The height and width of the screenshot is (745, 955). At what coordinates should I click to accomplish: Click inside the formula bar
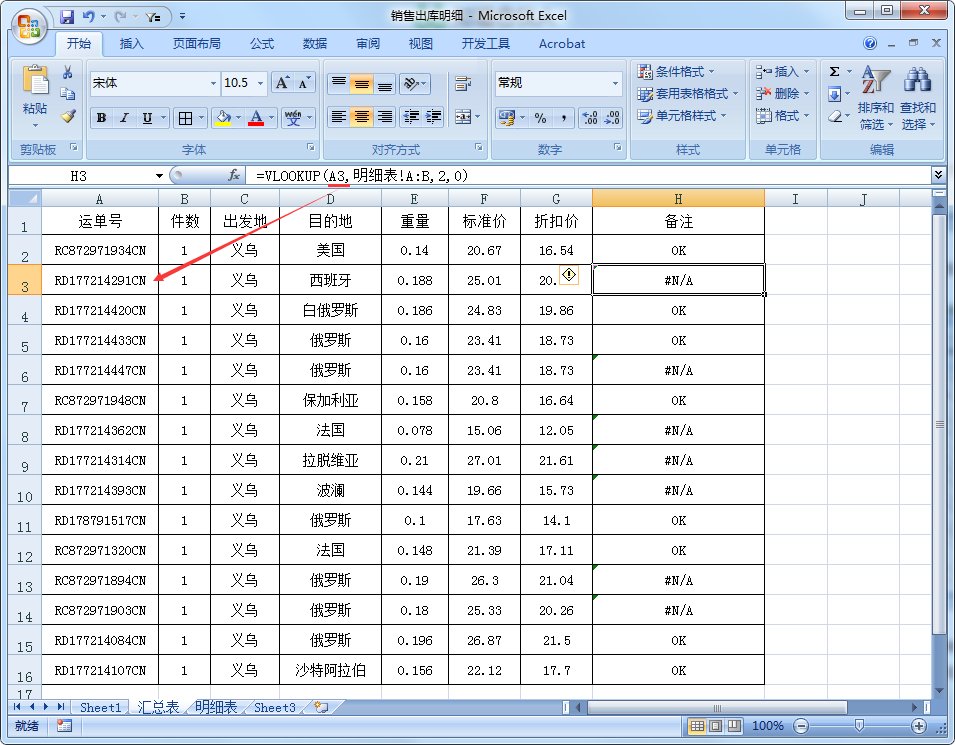click(400, 174)
